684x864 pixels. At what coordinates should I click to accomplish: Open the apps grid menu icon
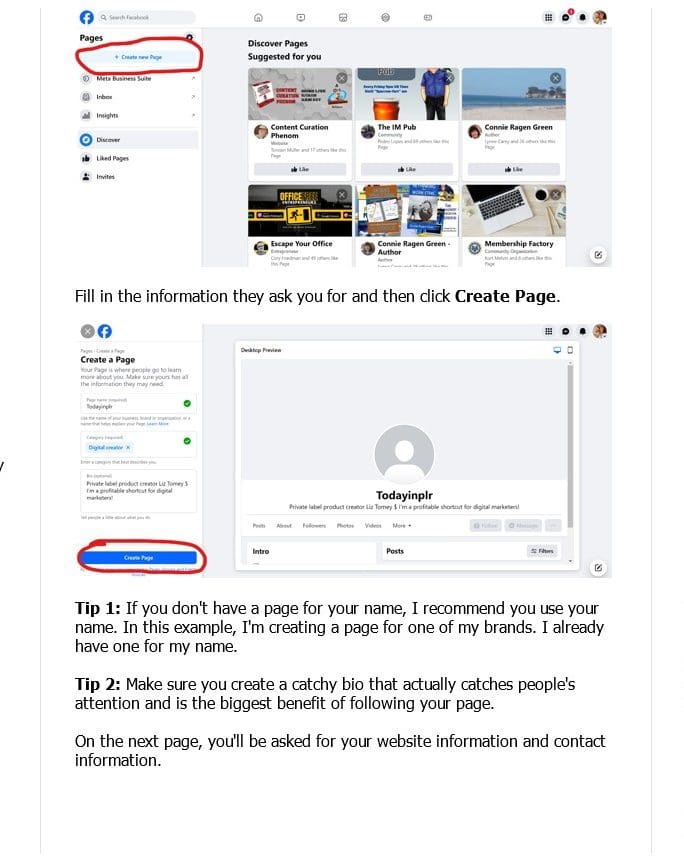[548, 18]
